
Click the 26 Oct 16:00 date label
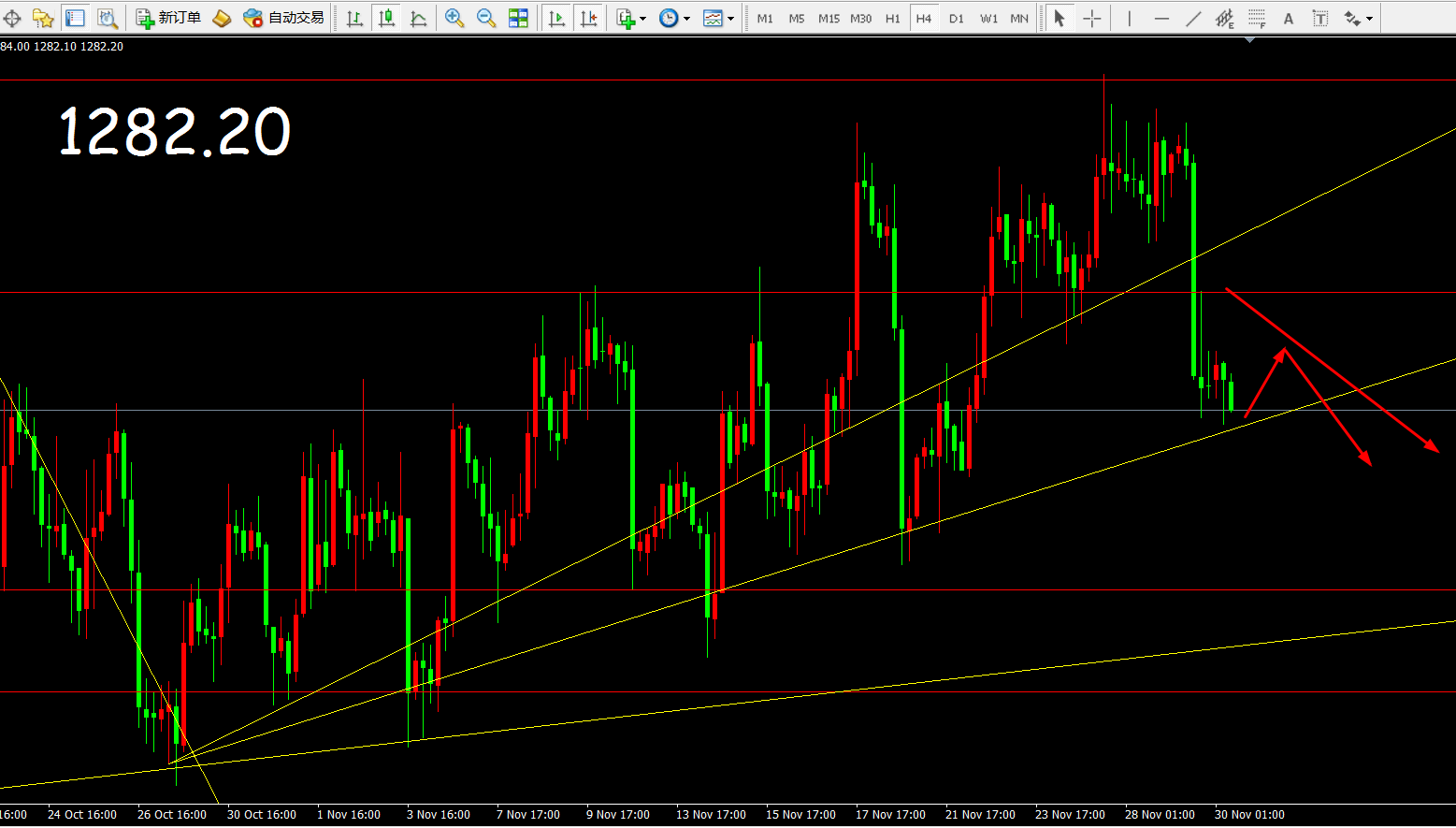click(x=172, y=815)
